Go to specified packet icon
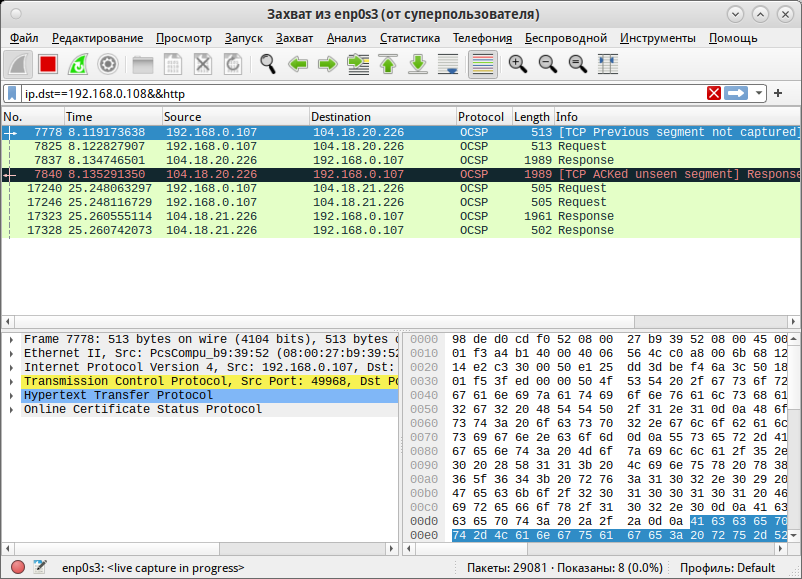The image size is (802, 579). coord(358,64)
